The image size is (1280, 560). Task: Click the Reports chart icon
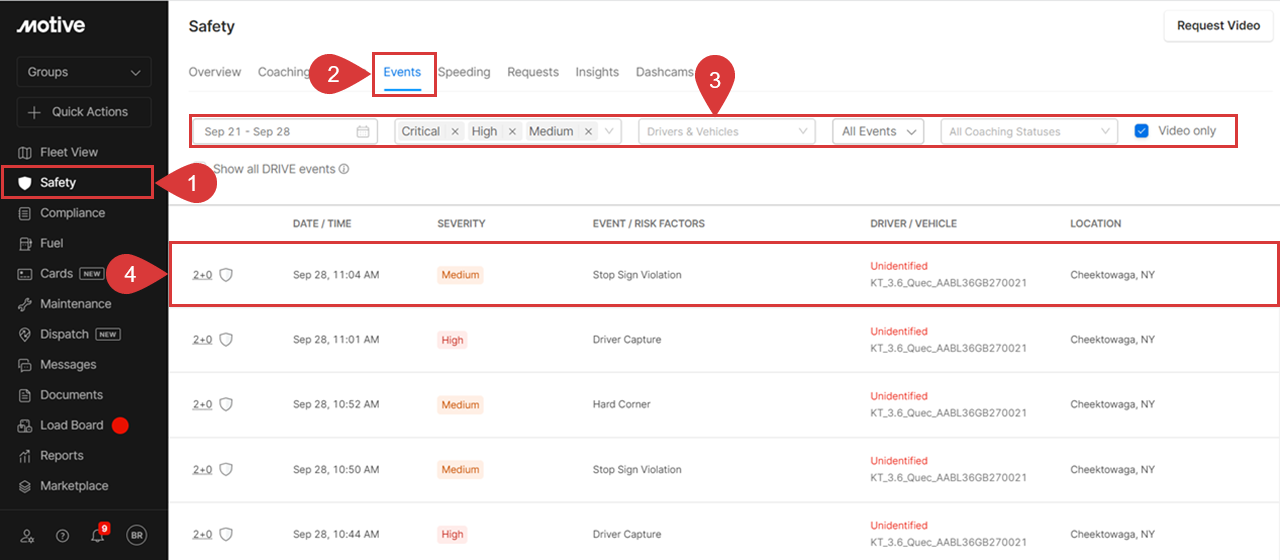26,456
